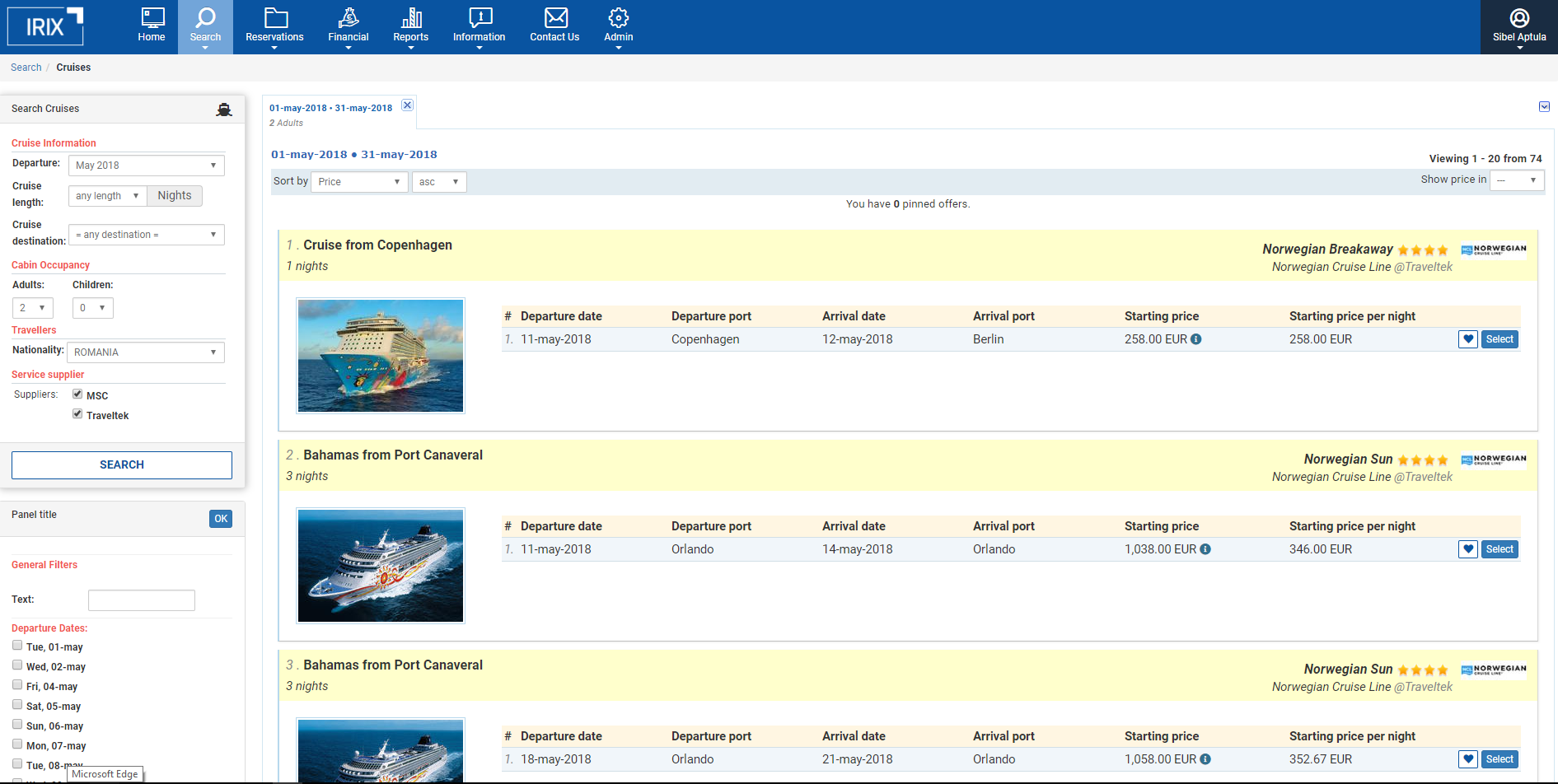Screen dimensions: 1558x784
Task: Open the Departure month dropdown
Action: [146, 166]
